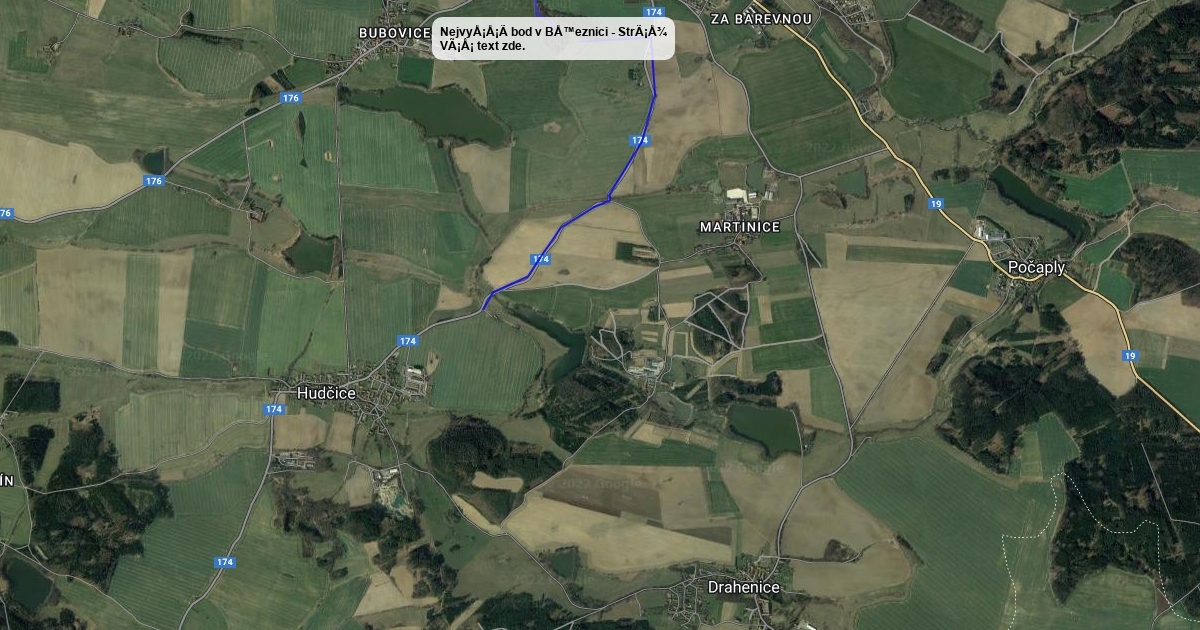This screenshot has width=1200, height=630.
Task: Click the southernmost 174 road shield
Action: (x=224, y=562)
